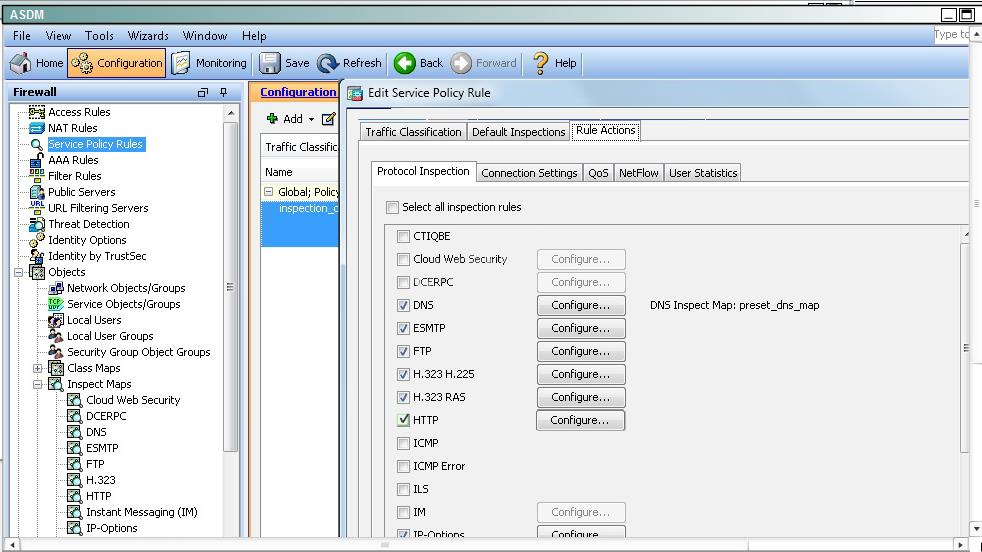Image resolution: width=982 pixels, height=552 pixels.
Task: Click Configure button for ESMTP
Action: 581,328
